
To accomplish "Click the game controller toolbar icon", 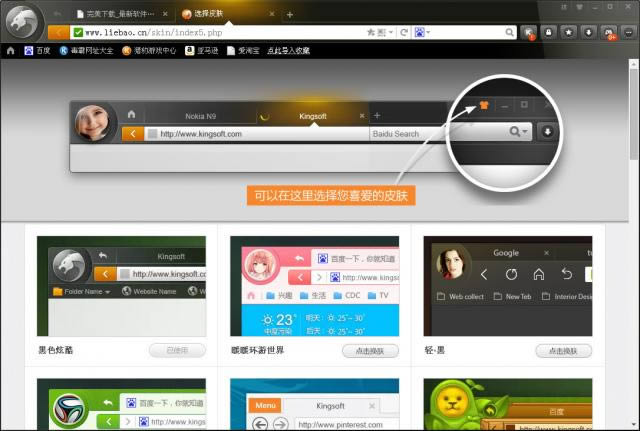I will (x=609, y=32).
